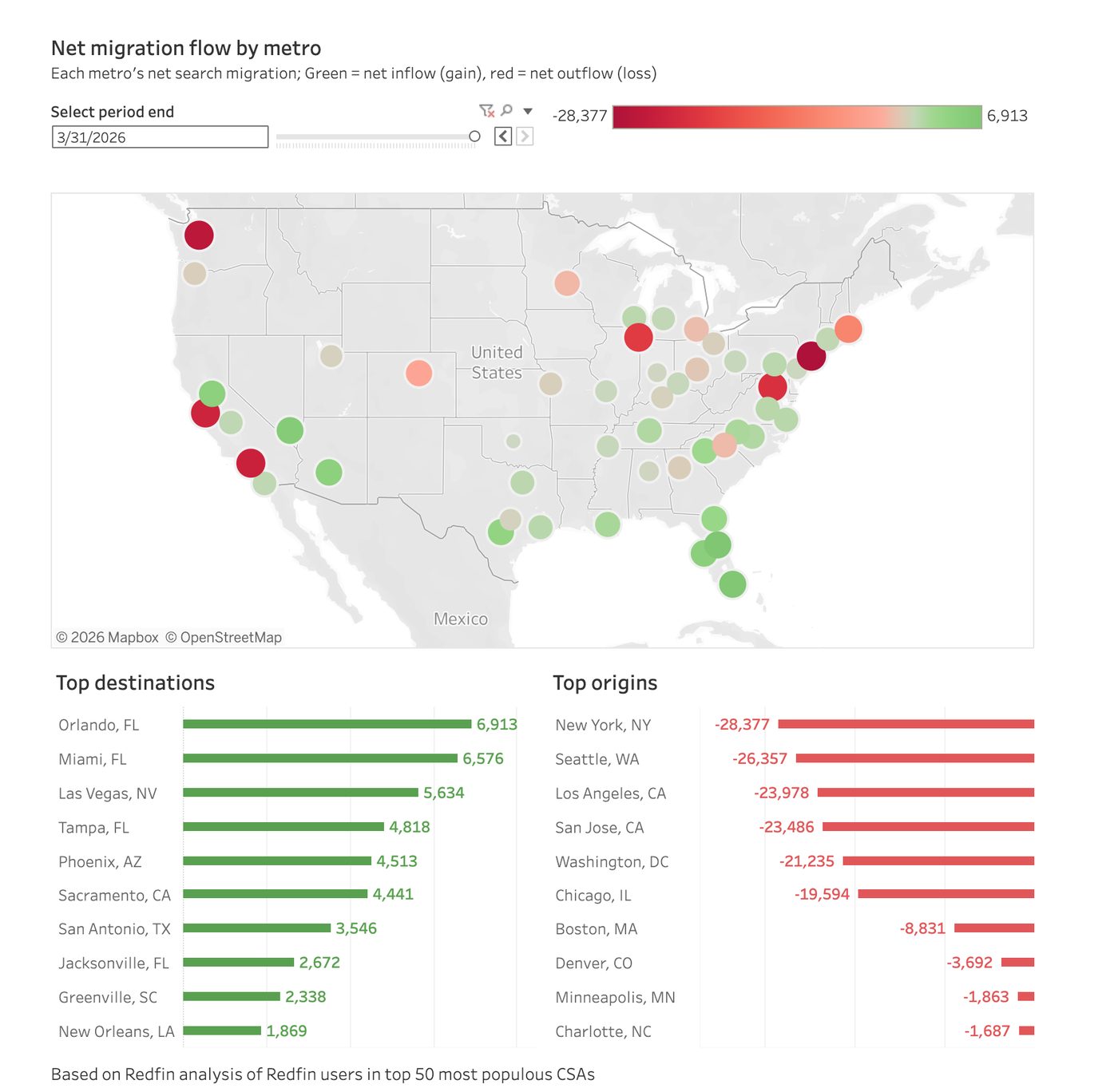Image resolution: width=1118 pixels, height=1092 pixels.
Task: Click the Seattle, WA red outflow bar
Action: 915,758
